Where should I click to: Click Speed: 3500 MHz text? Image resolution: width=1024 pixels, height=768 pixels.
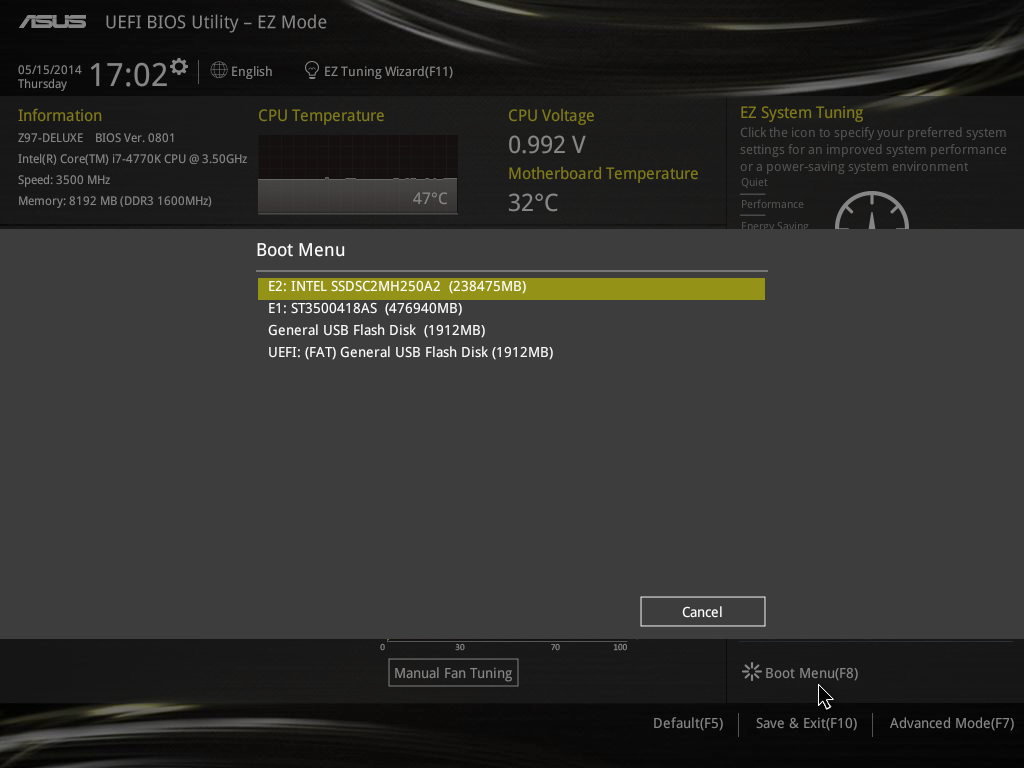pyautogui.click(x=64, y=180)
